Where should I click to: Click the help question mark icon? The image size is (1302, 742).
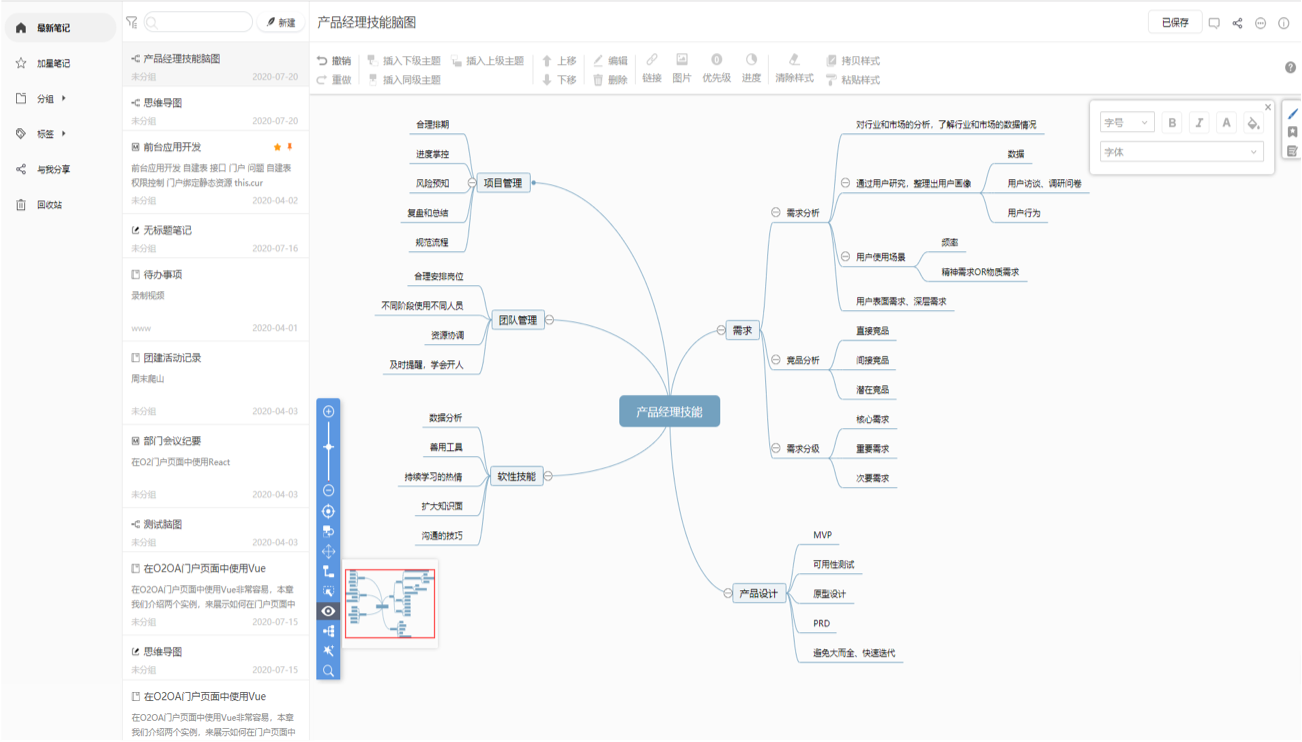pos(1290,68)
